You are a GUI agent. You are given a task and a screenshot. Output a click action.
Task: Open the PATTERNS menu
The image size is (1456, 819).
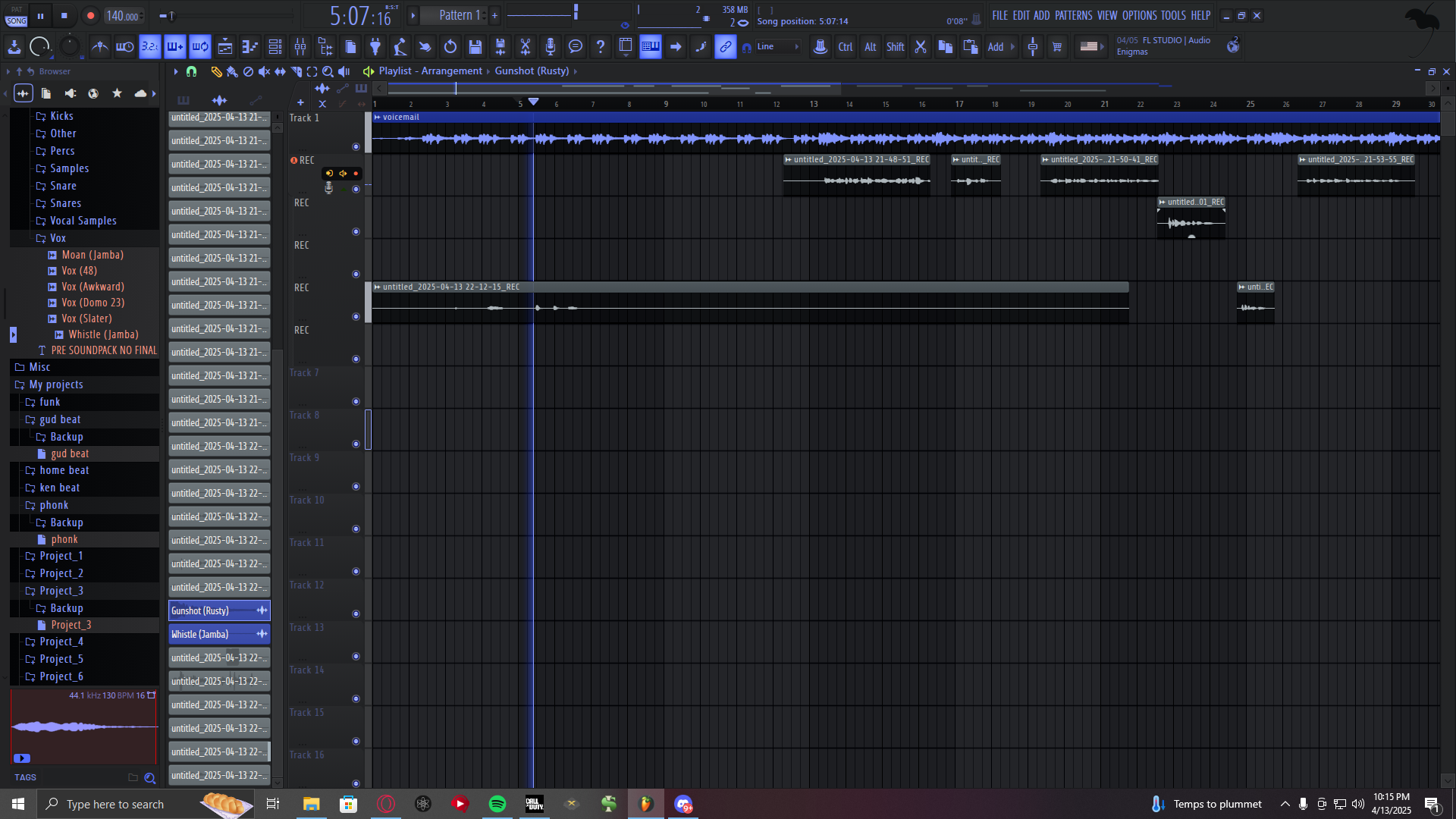click(x=1073, y=15)
